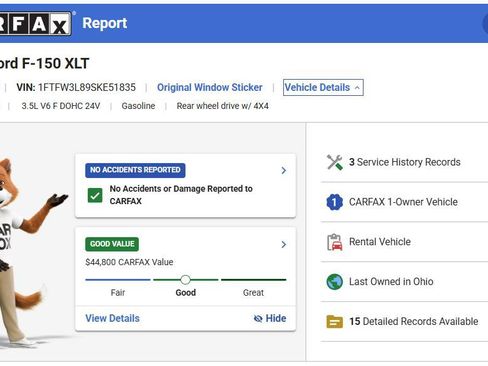
Task: Click the CARFAX logo in header
Action: [36, 24]
